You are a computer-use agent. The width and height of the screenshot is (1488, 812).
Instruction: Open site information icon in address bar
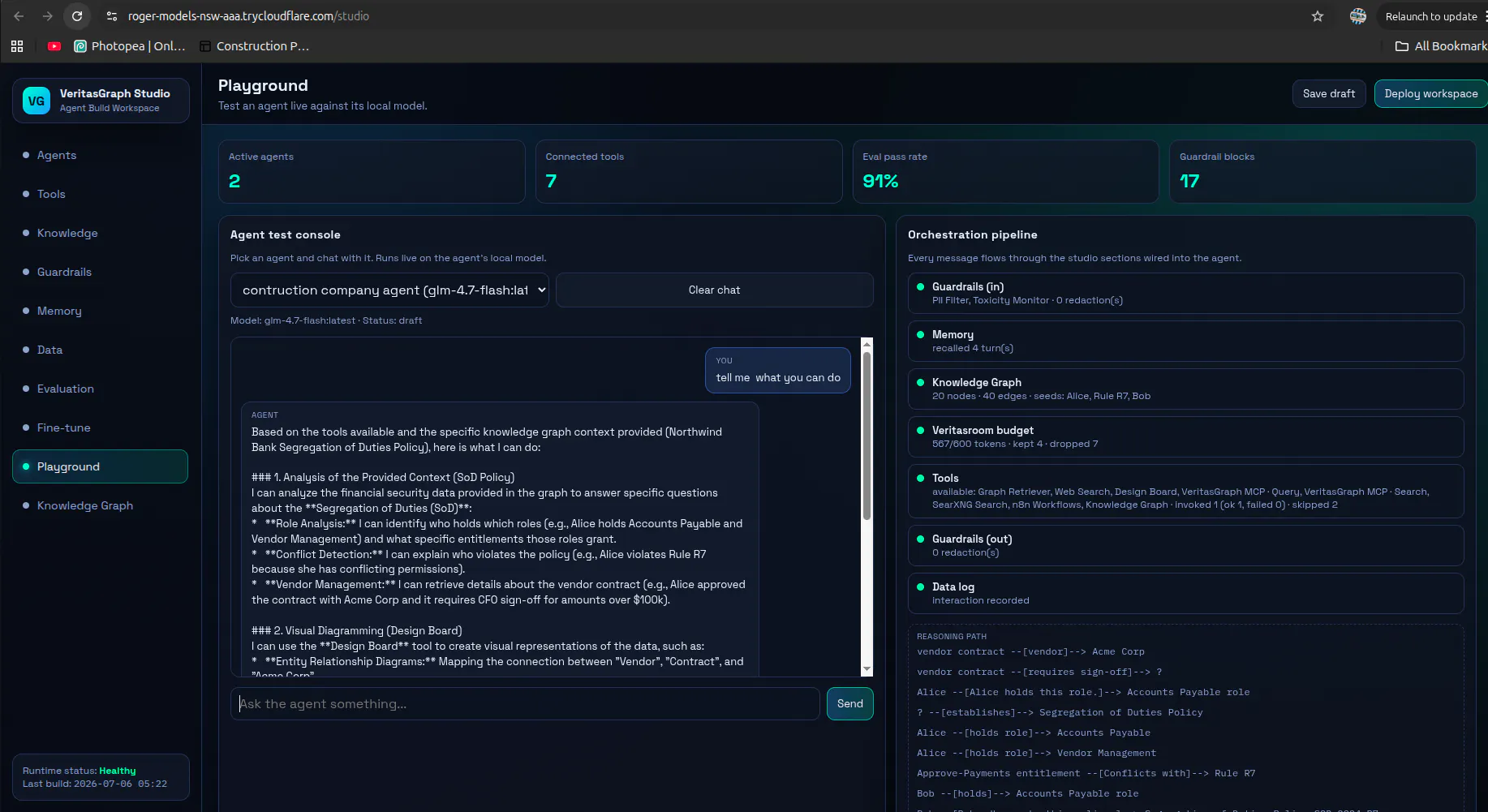(x=112, y=16)
